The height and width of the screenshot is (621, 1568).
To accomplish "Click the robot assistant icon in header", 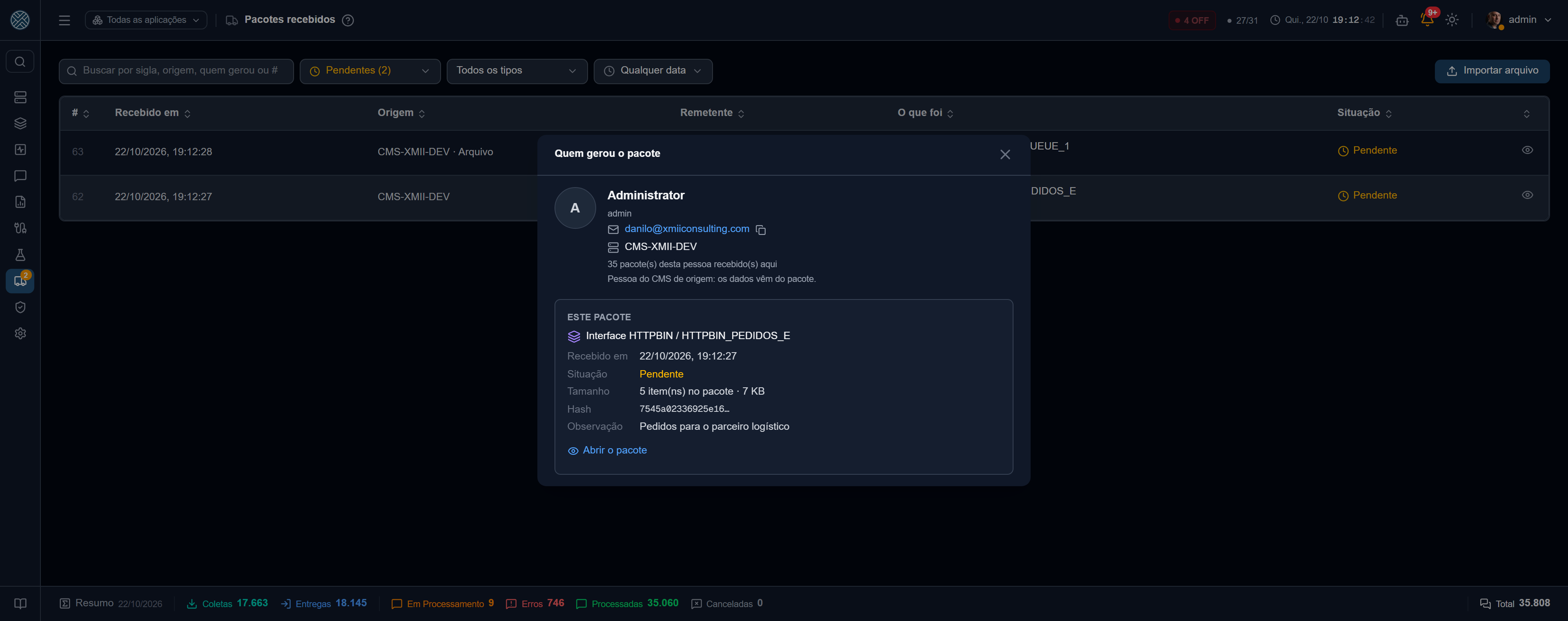I will point(1402,20).
